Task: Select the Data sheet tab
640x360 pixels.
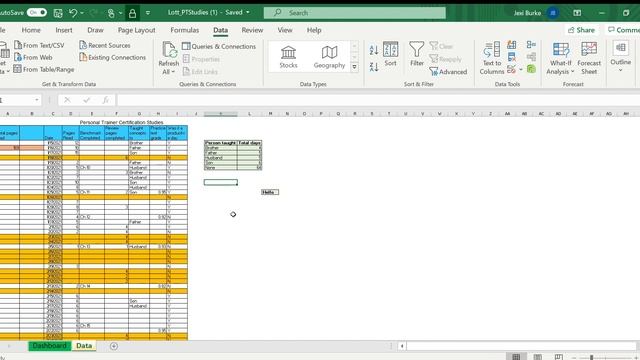Action: pyautogui.click(x=84, y=346)
